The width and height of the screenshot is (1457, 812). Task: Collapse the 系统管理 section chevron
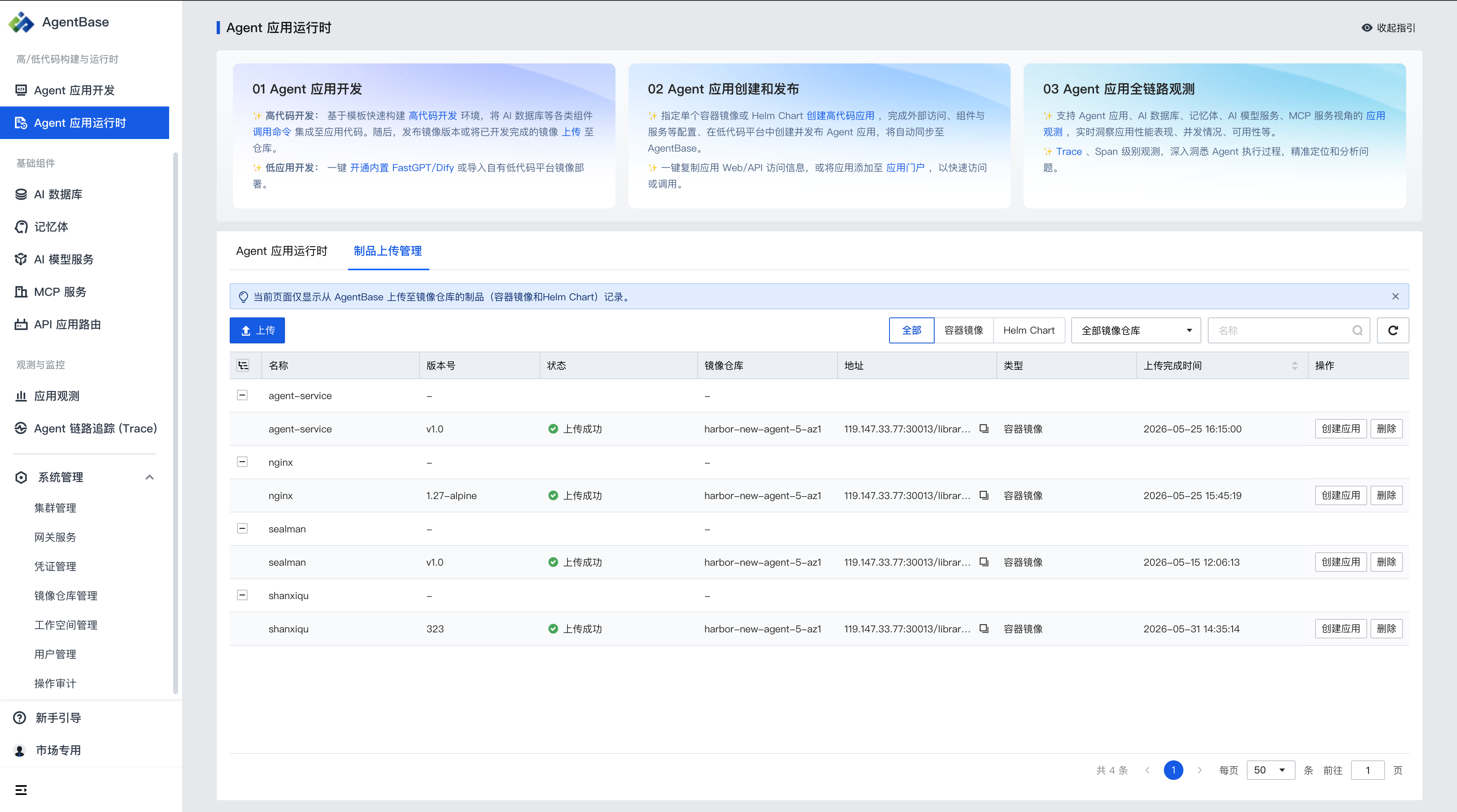(x=149, y=477)
